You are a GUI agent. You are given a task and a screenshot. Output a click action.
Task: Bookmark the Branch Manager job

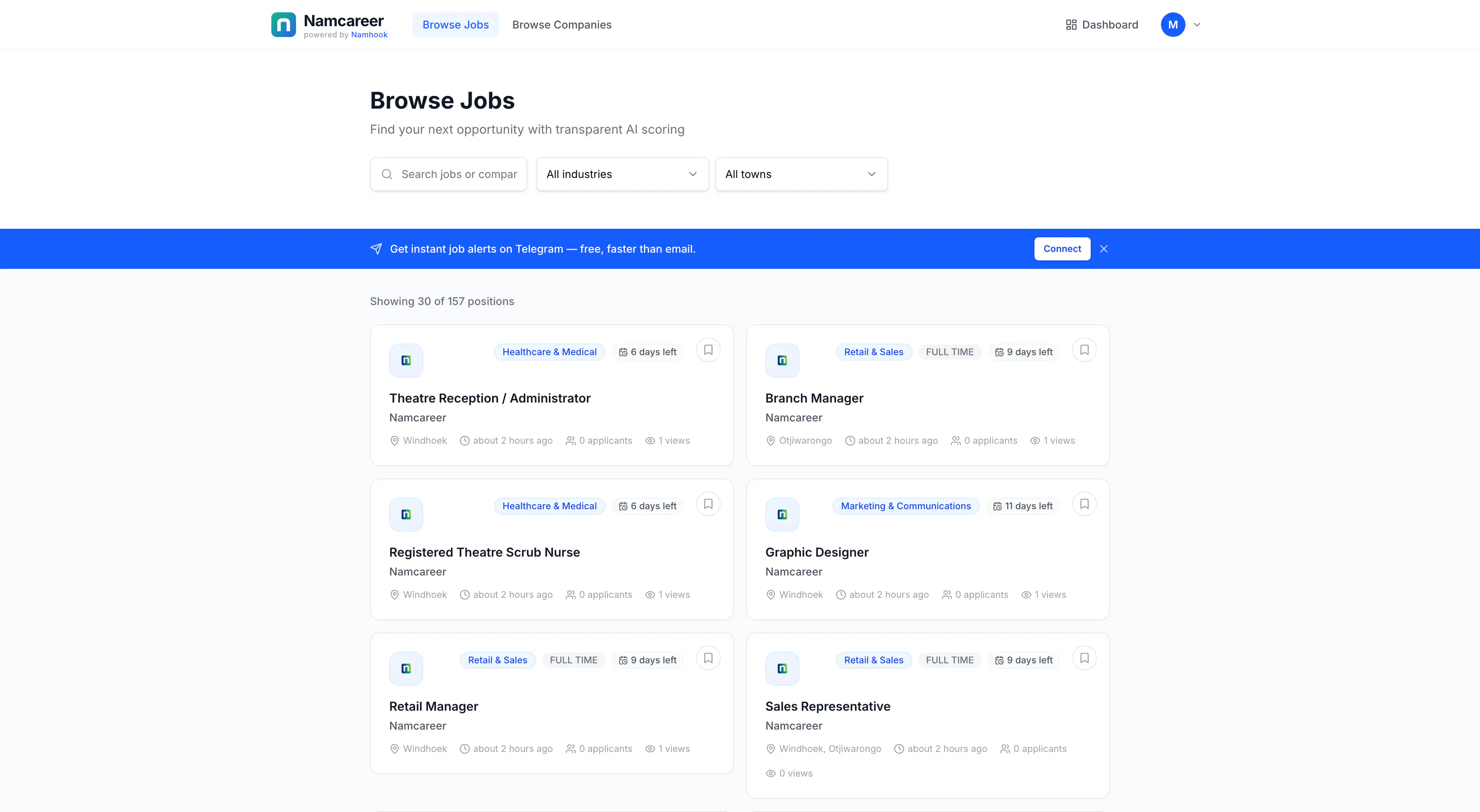1084,350
